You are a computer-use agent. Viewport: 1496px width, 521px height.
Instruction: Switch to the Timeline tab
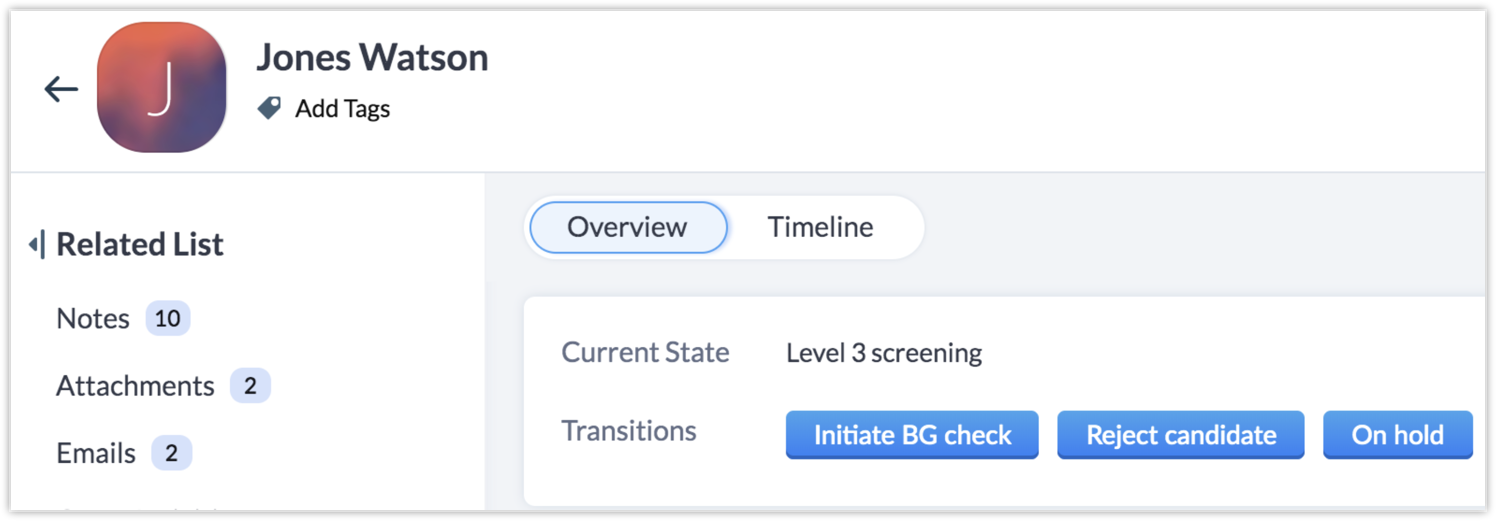pos(820,227)
